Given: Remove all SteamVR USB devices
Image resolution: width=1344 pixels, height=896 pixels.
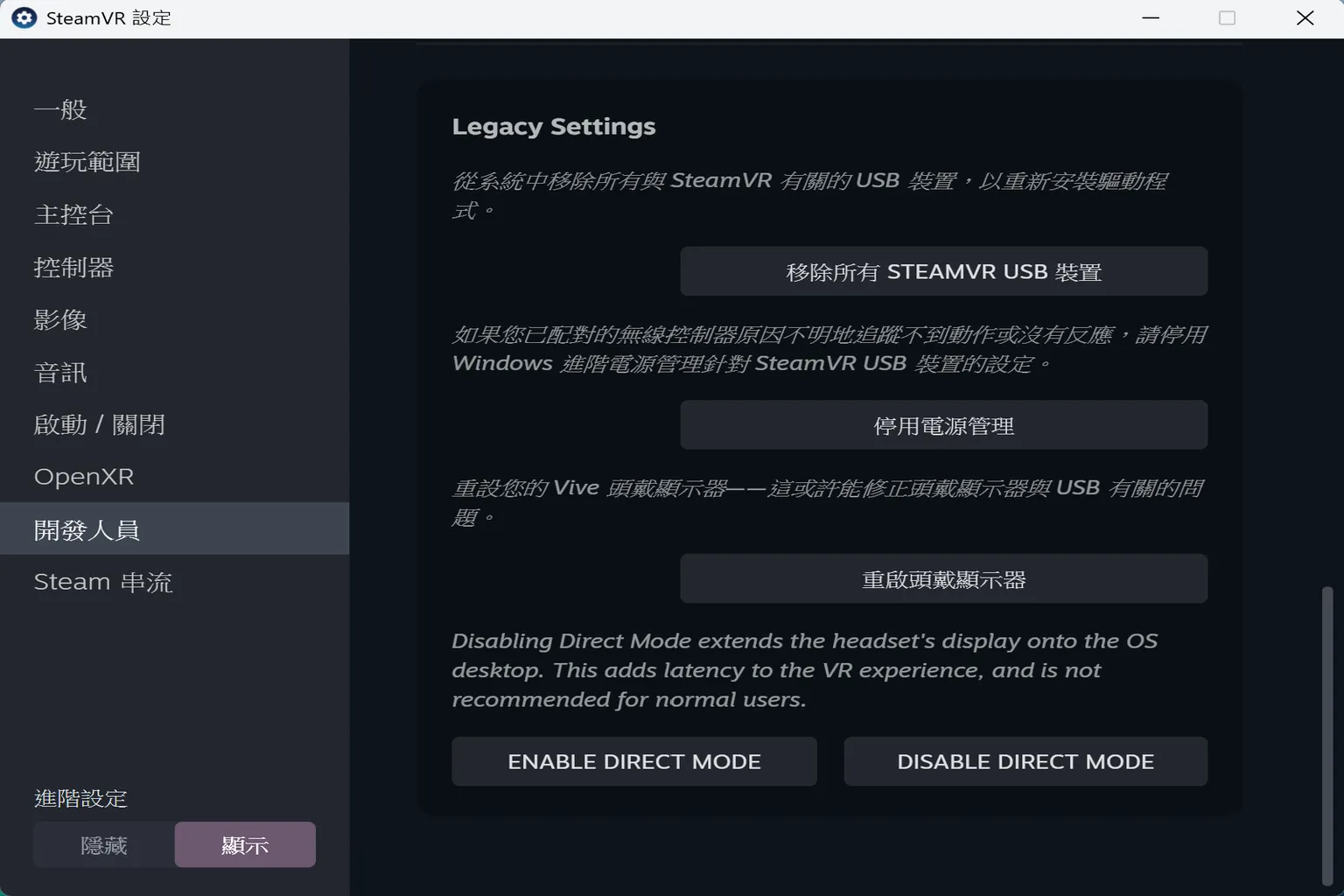Looking at the screenshot, I should pos(943,270).
